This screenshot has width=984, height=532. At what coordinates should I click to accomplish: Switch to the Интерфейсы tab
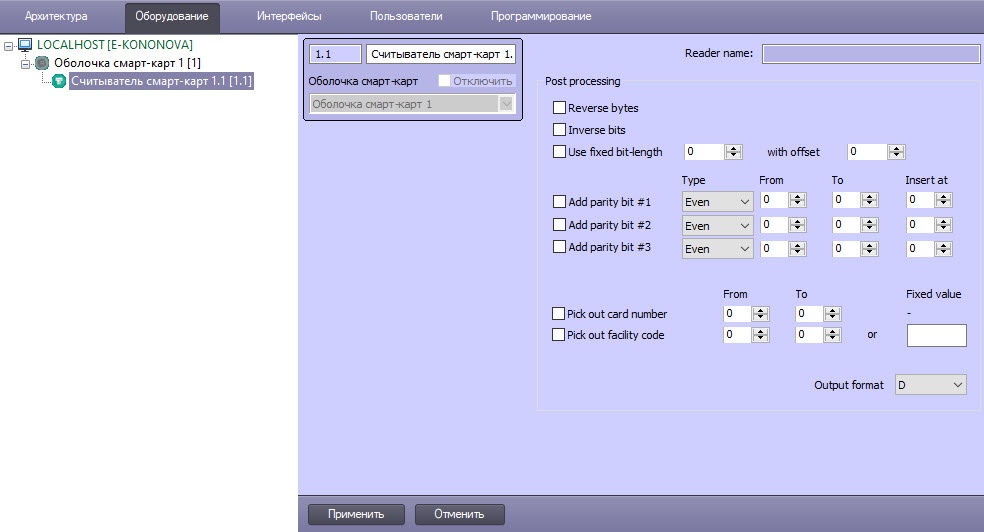tap(289, 16)
